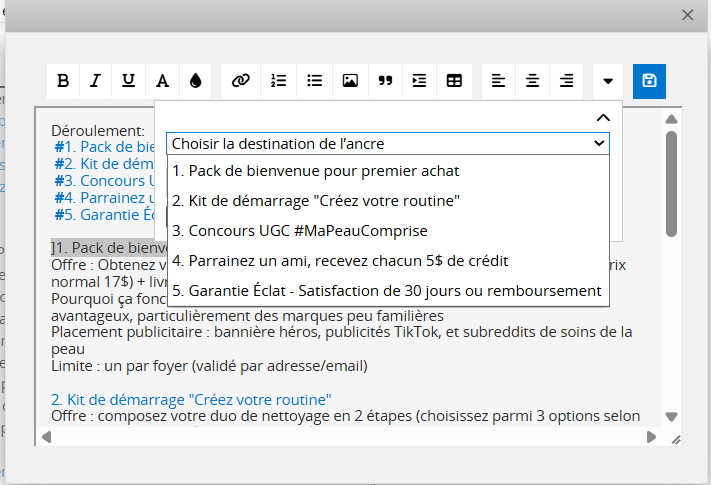Insert a table

tap(454, 81)
